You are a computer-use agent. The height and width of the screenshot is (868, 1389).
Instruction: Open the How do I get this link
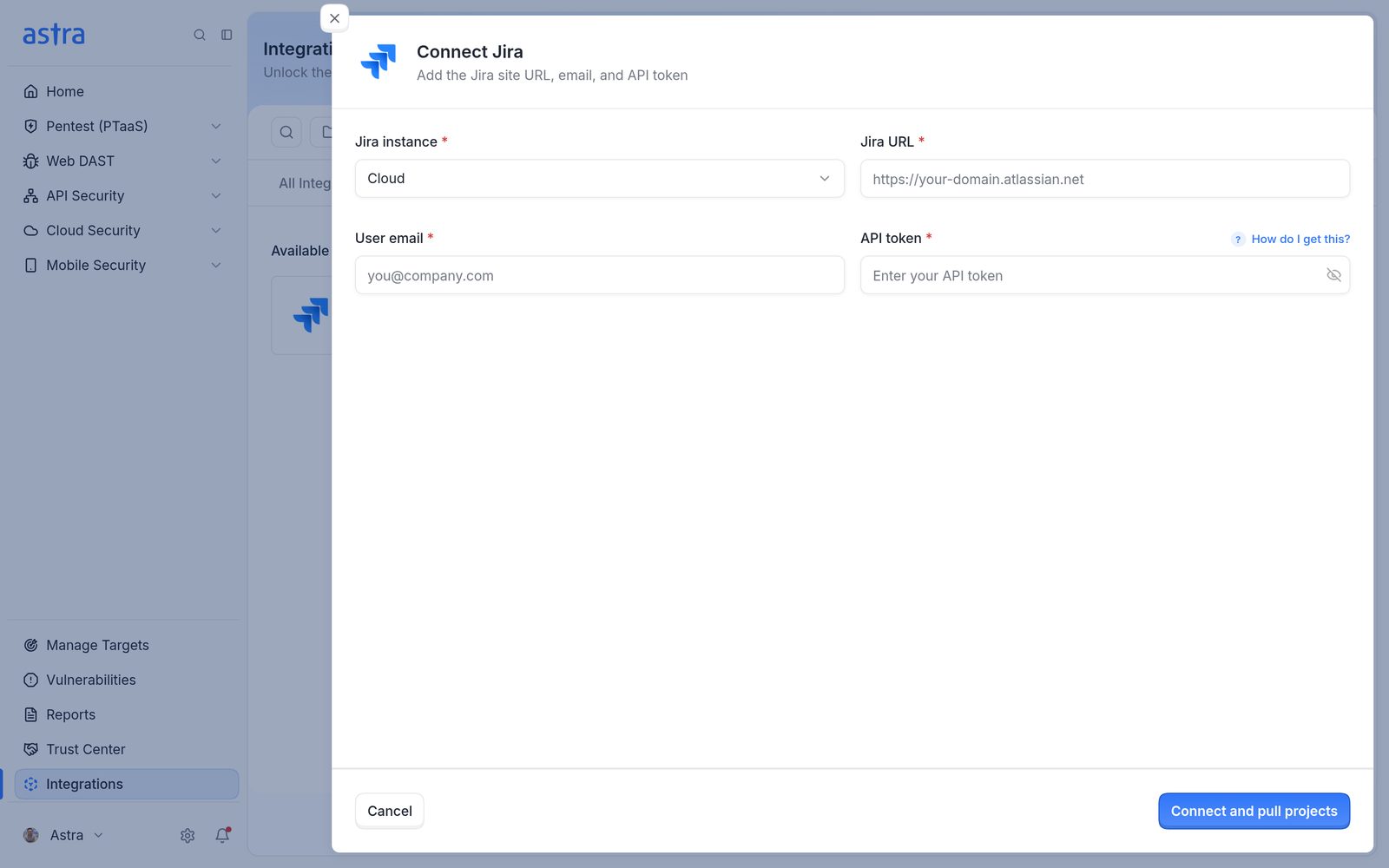click(1300, 240)
